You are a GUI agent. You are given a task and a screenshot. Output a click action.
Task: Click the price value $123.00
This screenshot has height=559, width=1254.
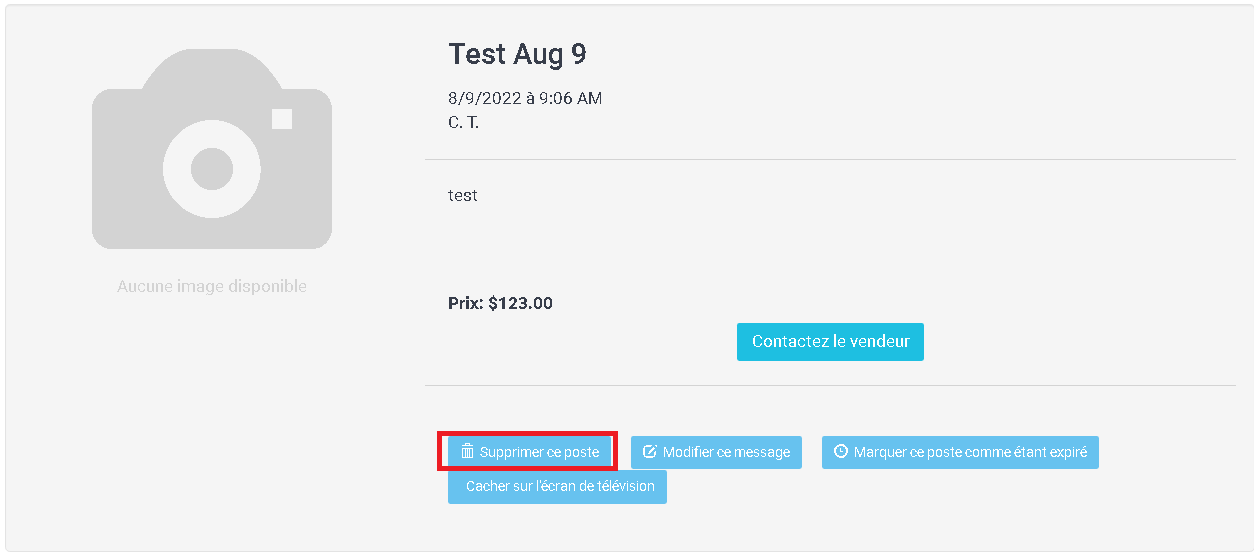coord(520,303)
